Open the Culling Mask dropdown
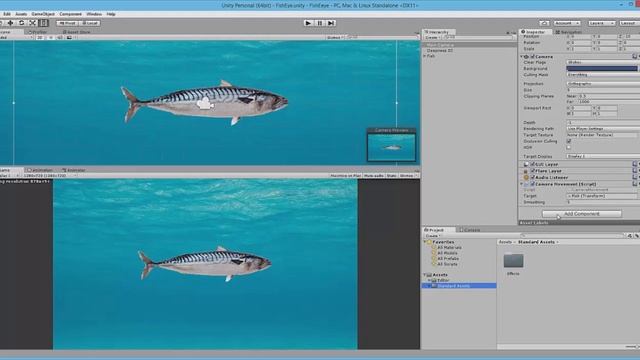Screen dimensions: 640x360 pos(603,75)
